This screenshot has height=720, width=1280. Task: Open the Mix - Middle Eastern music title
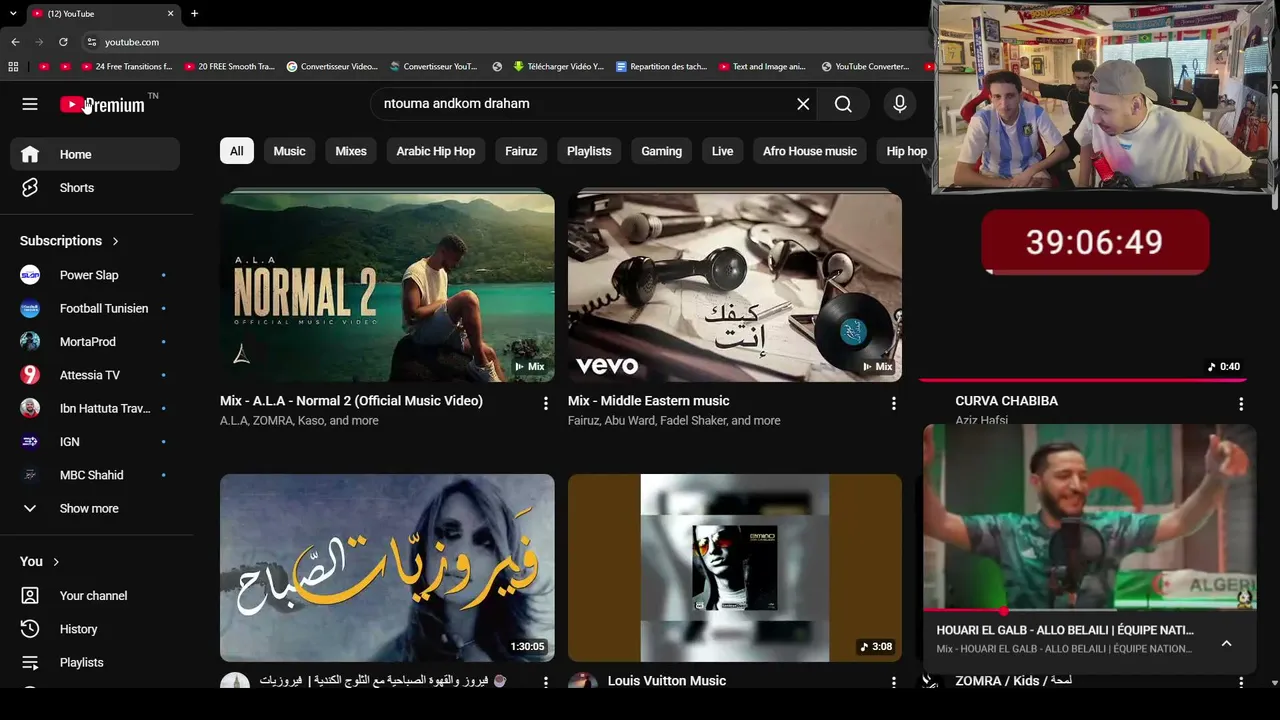pyautogui.click(x=649, y=401)
